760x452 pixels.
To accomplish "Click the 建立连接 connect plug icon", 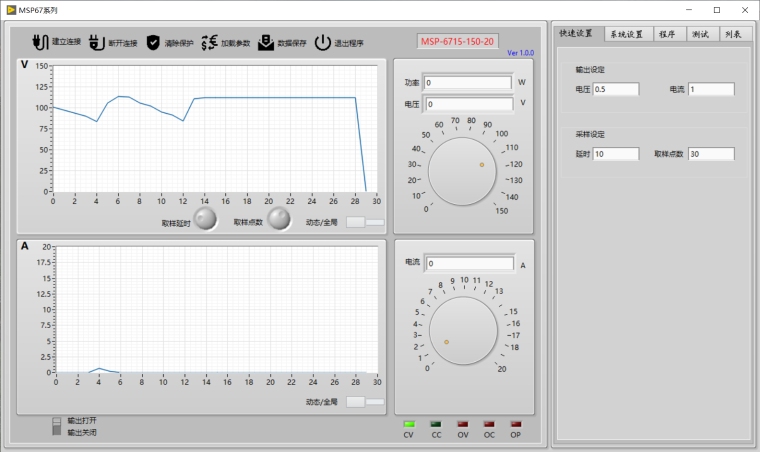I will 41,43.
